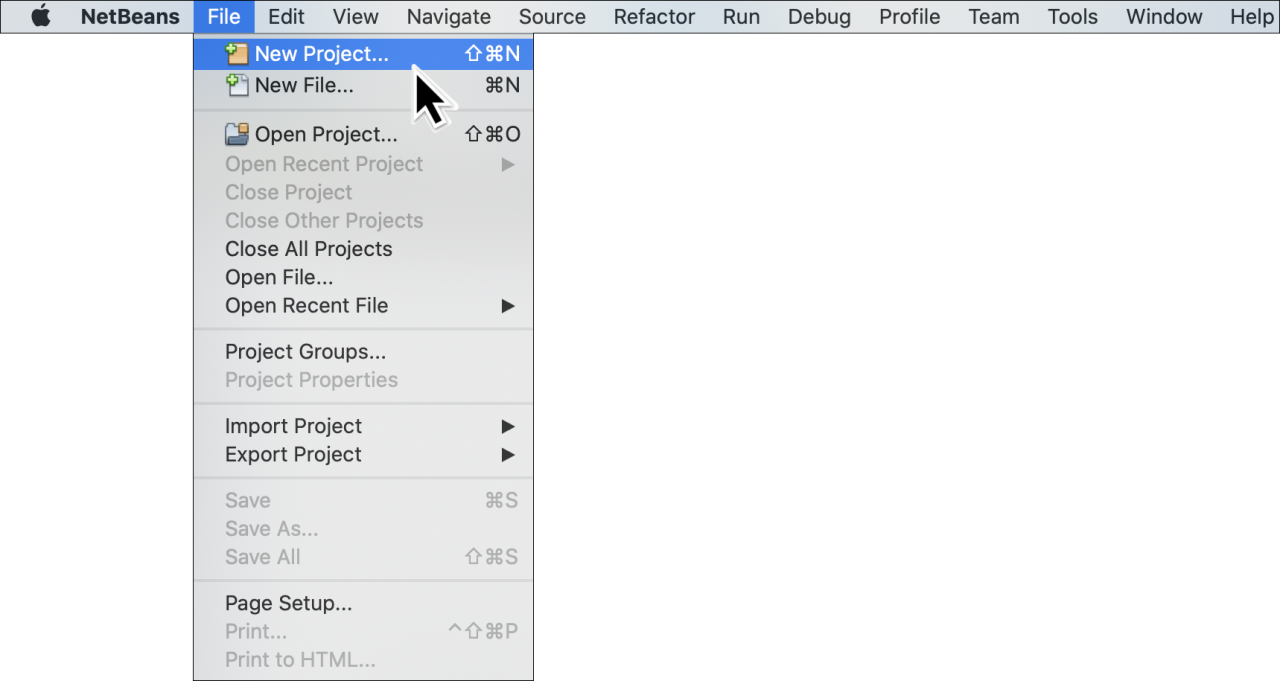This screenshot has width=1280, height=681.
Task: Open the Tools menu
Action: coord(1072,16)
